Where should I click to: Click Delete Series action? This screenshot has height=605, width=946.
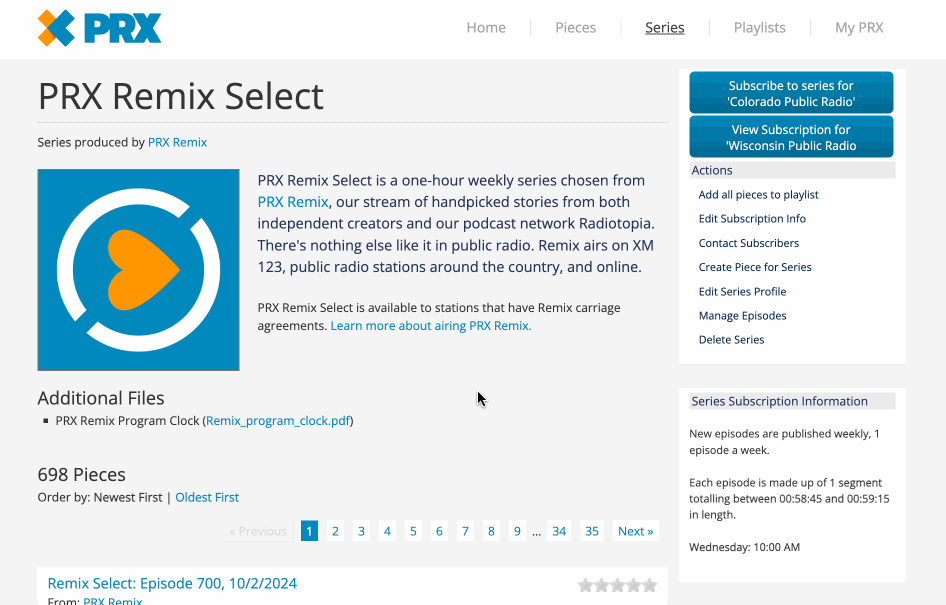(x=731, y=340)
